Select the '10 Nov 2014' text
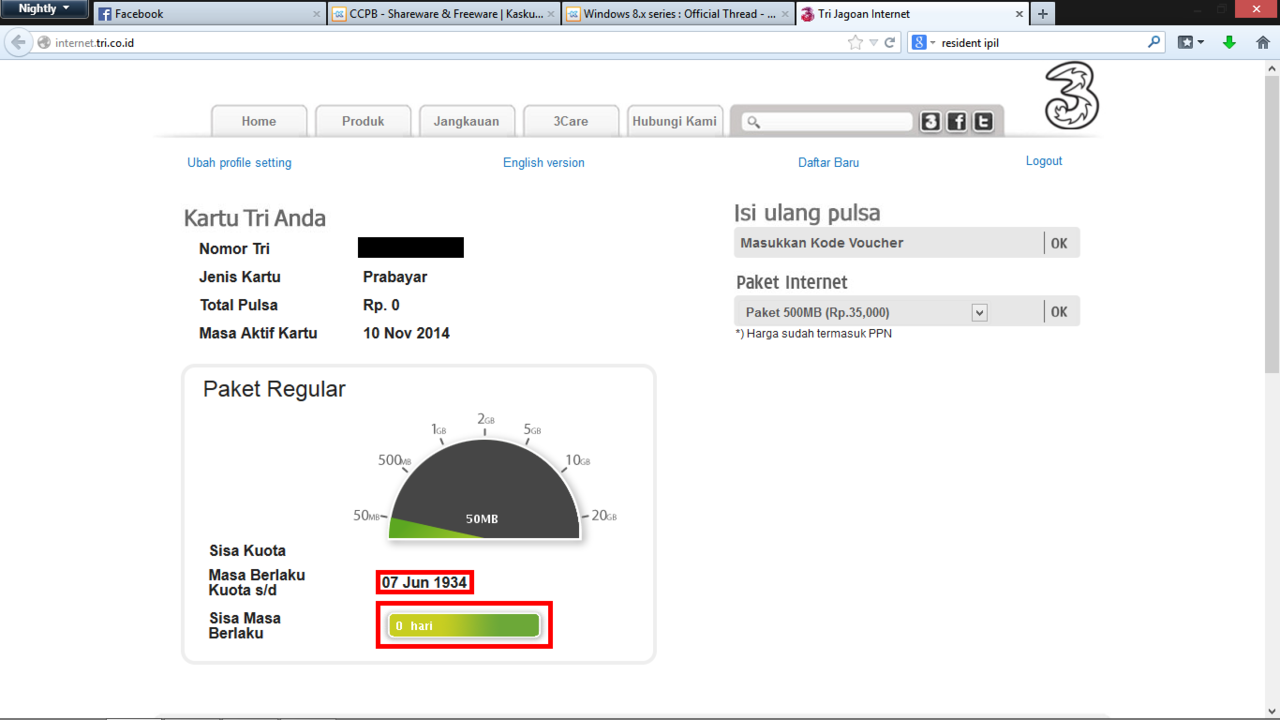 [406, 333]
